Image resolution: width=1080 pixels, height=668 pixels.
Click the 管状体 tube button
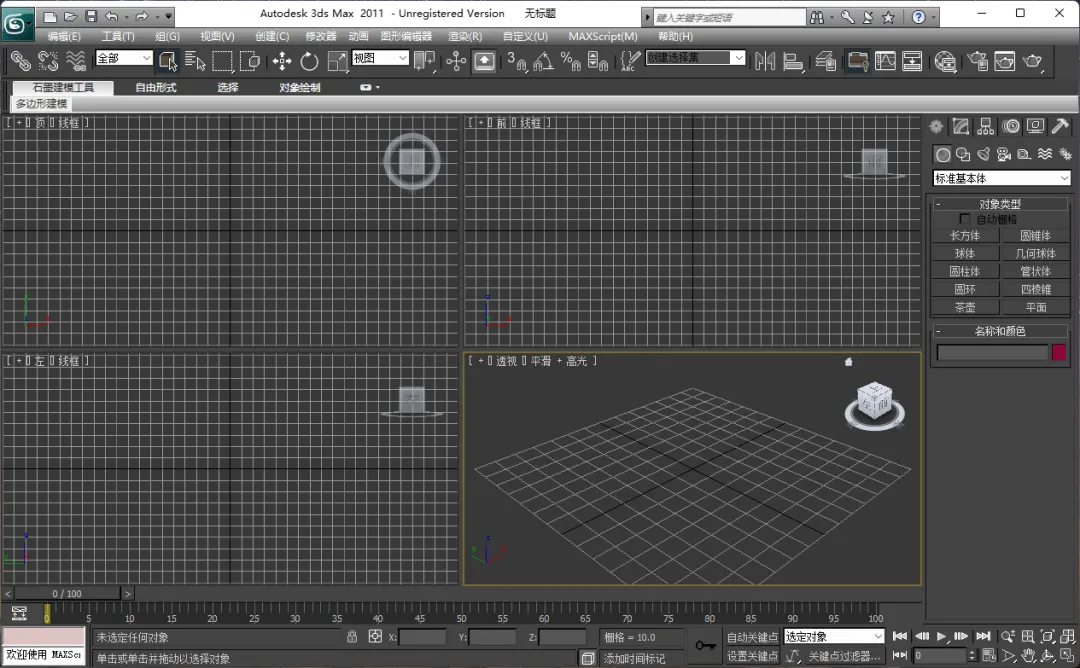tap(1035, 271)
